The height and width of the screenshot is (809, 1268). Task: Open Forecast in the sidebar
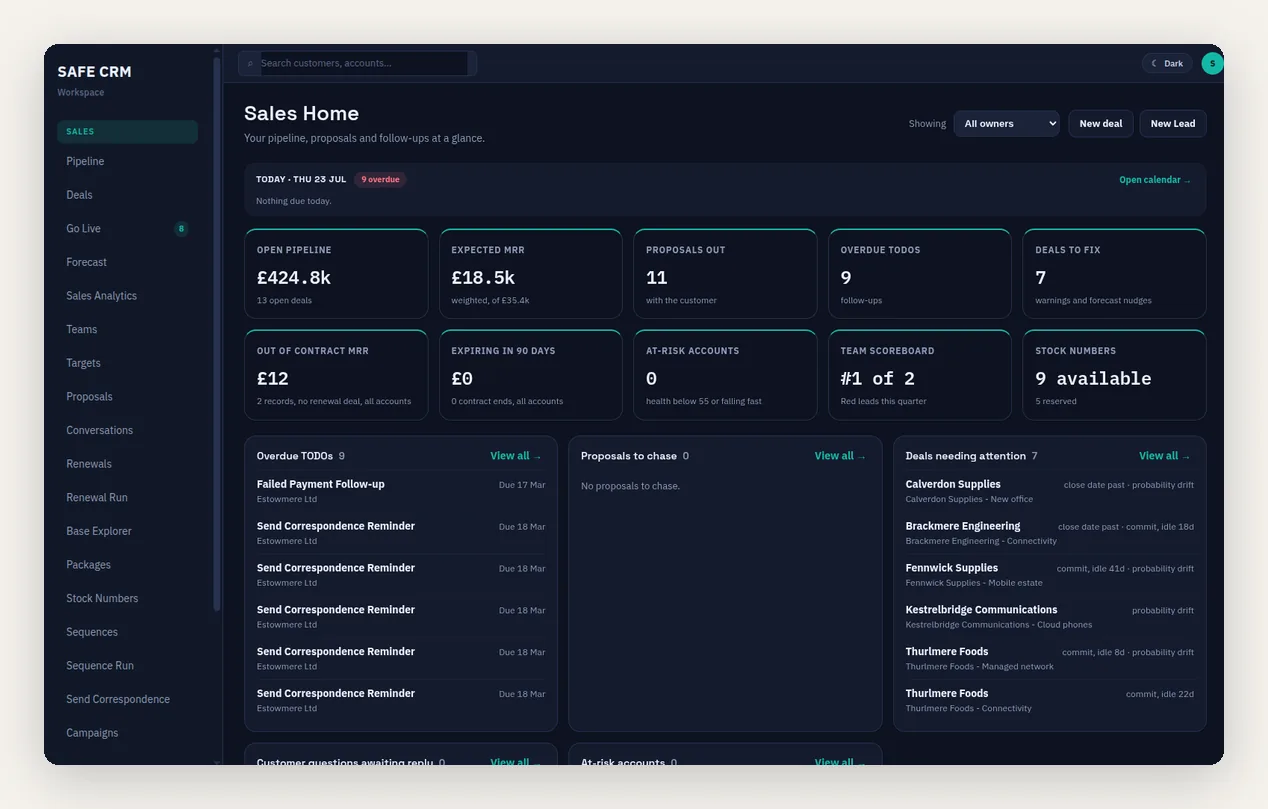click(127, 262)
